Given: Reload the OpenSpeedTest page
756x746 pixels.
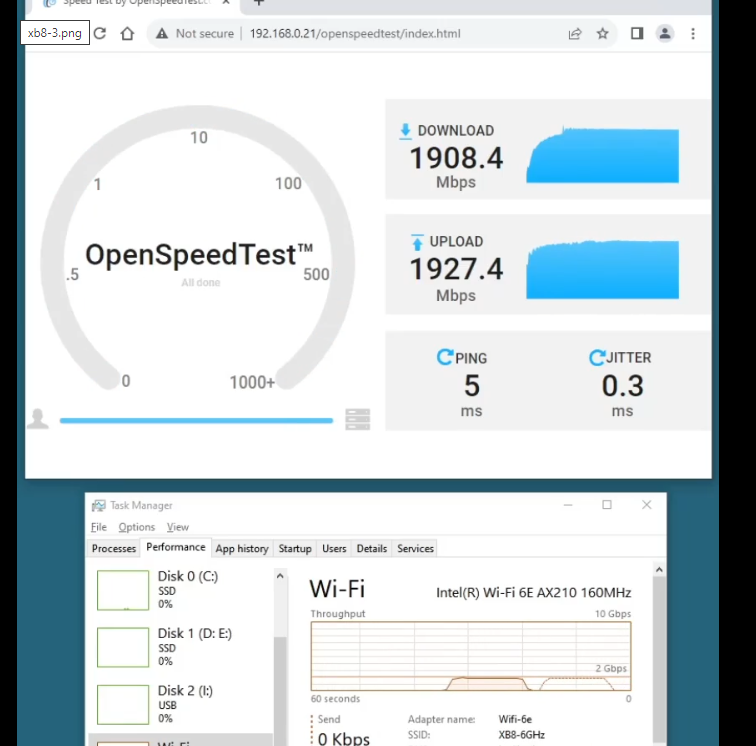Looking at the screenshot, I should click(100, 33).
